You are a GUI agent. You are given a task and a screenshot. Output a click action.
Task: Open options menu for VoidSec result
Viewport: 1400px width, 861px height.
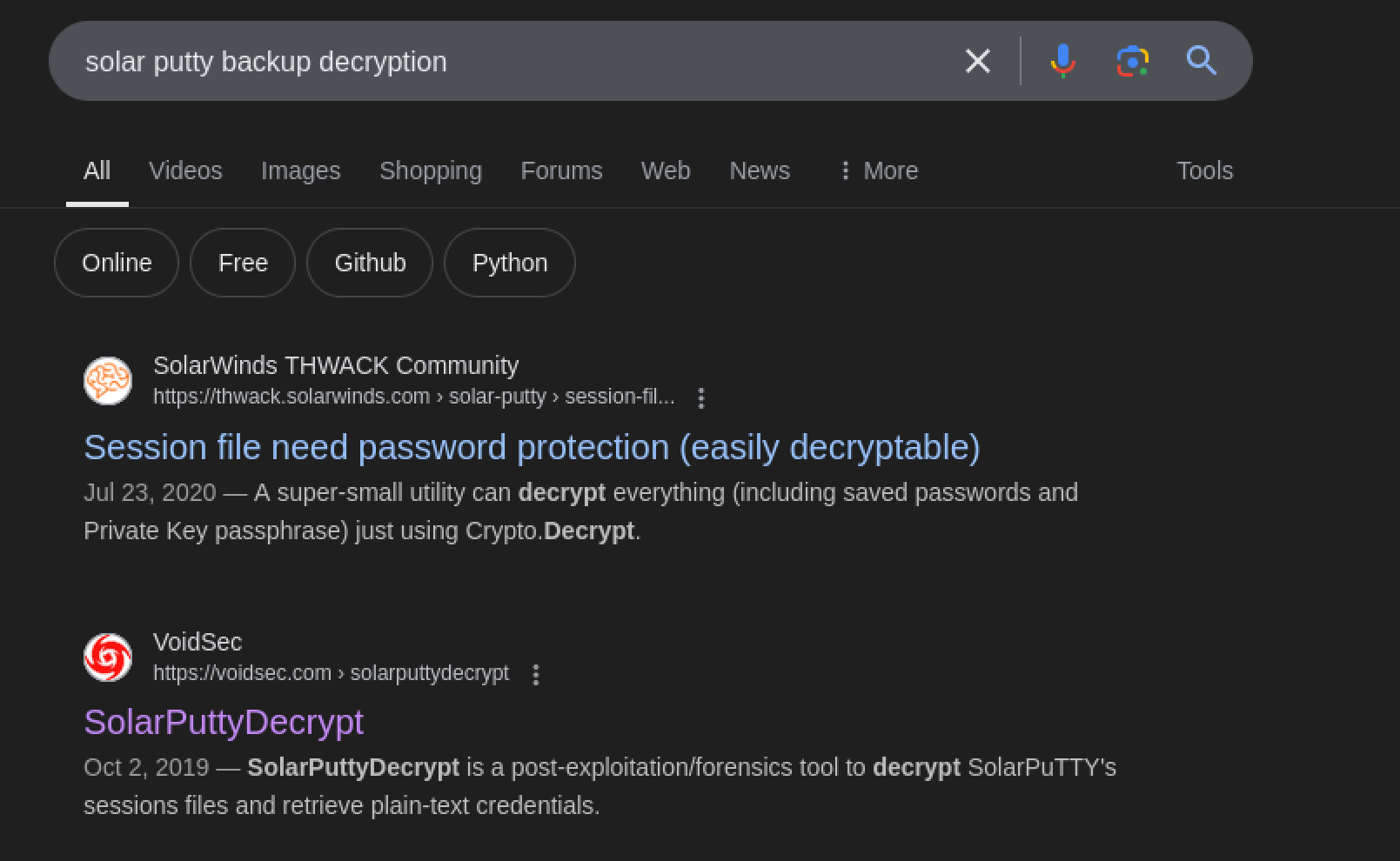(x=536, y=675)
